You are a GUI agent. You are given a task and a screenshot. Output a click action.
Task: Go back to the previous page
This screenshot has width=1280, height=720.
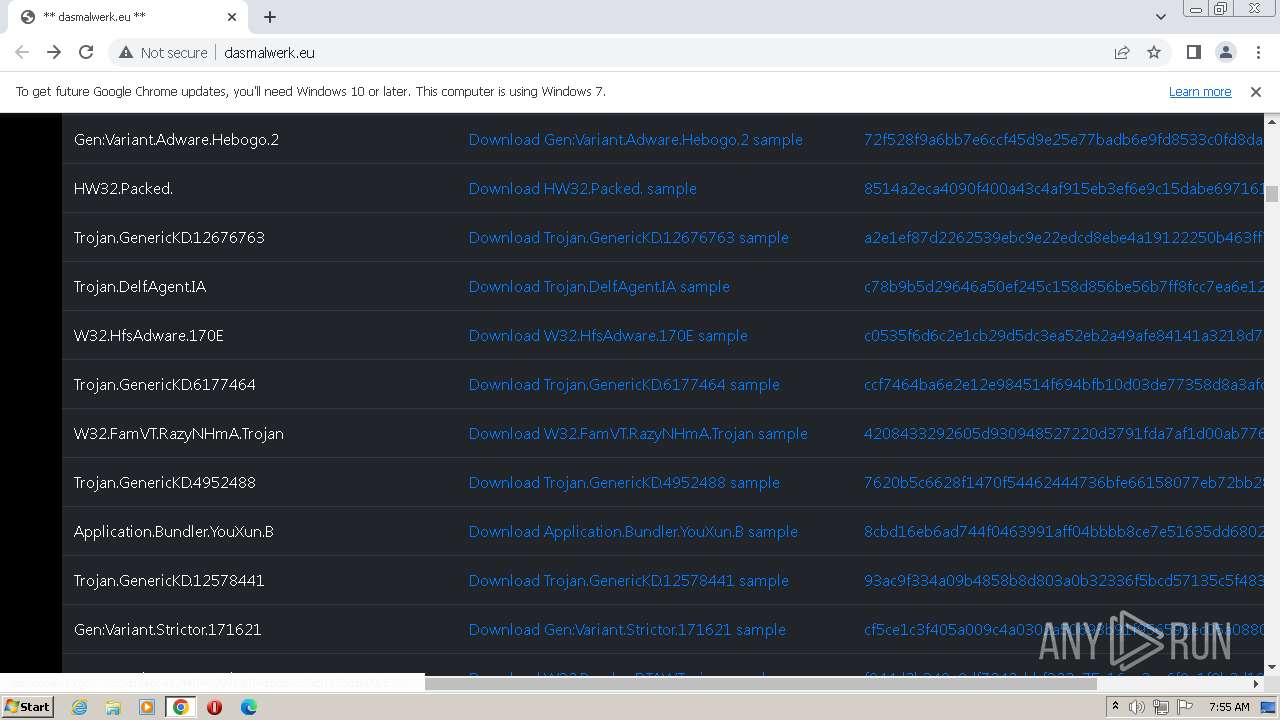pyautogui.click(x=22, y=52)
